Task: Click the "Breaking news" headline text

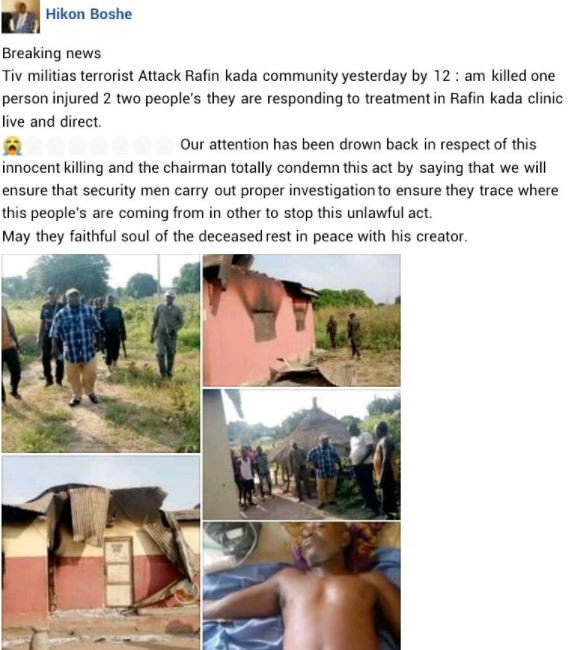Action: coord(52,53)
